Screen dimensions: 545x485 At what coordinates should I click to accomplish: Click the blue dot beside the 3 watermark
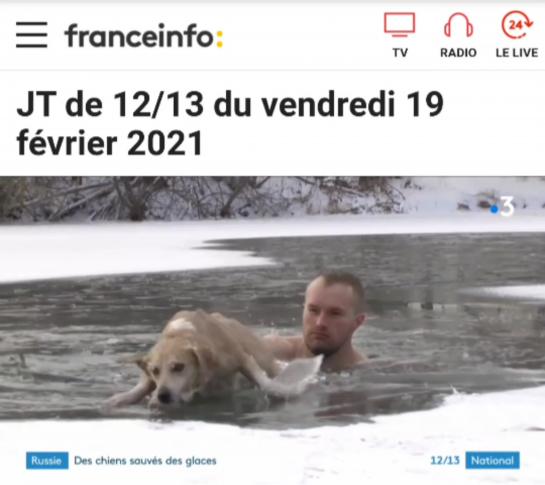pos(494,210)
